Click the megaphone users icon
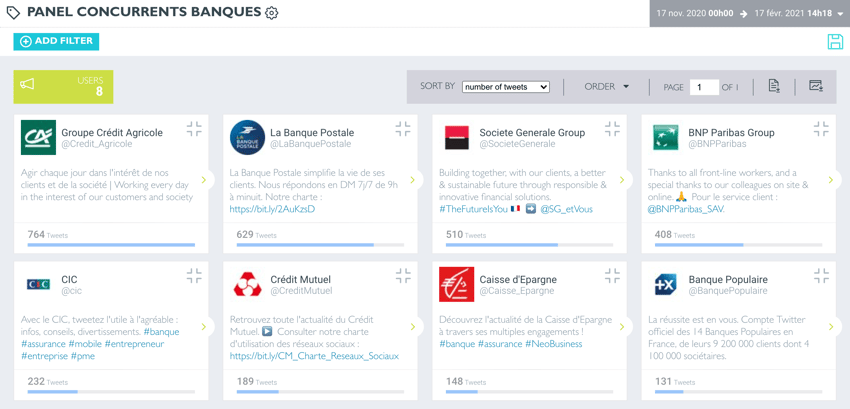Image resolution: width=850 pixels, height=409 pixels. click(x=27, y=84)
